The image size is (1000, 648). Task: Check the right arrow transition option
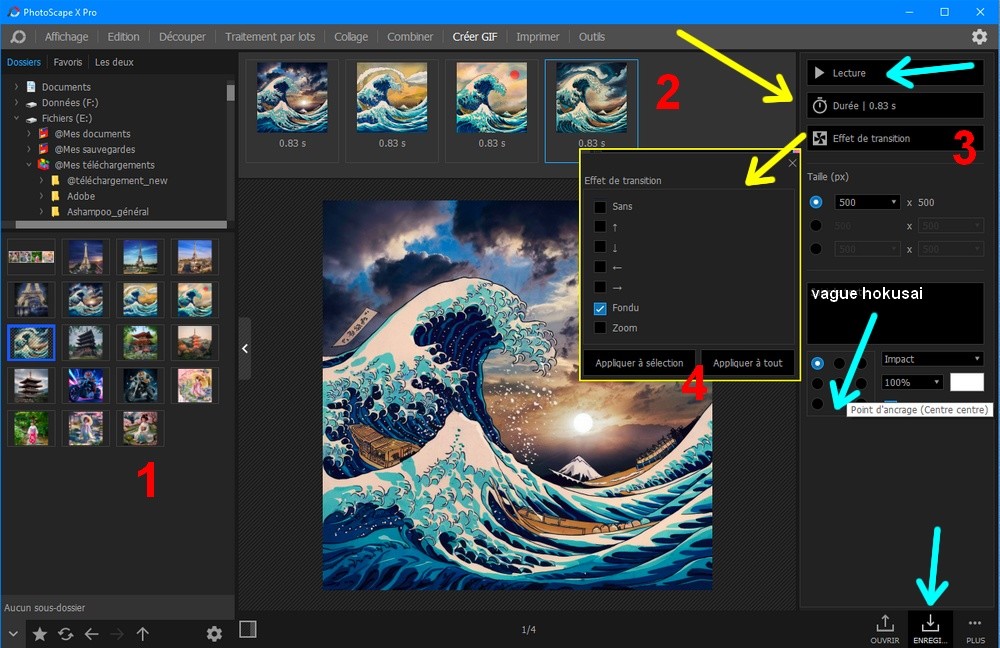599,287
